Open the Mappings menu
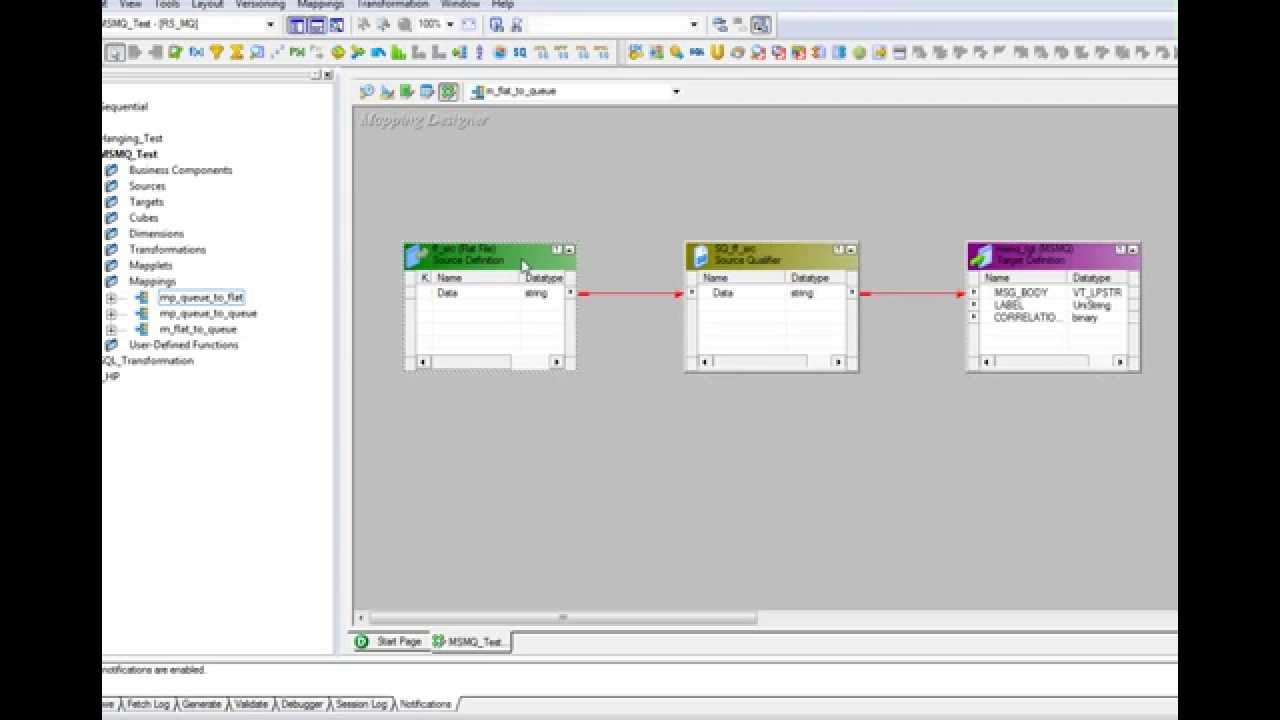Screen dimensions: 1280x720 321,4
